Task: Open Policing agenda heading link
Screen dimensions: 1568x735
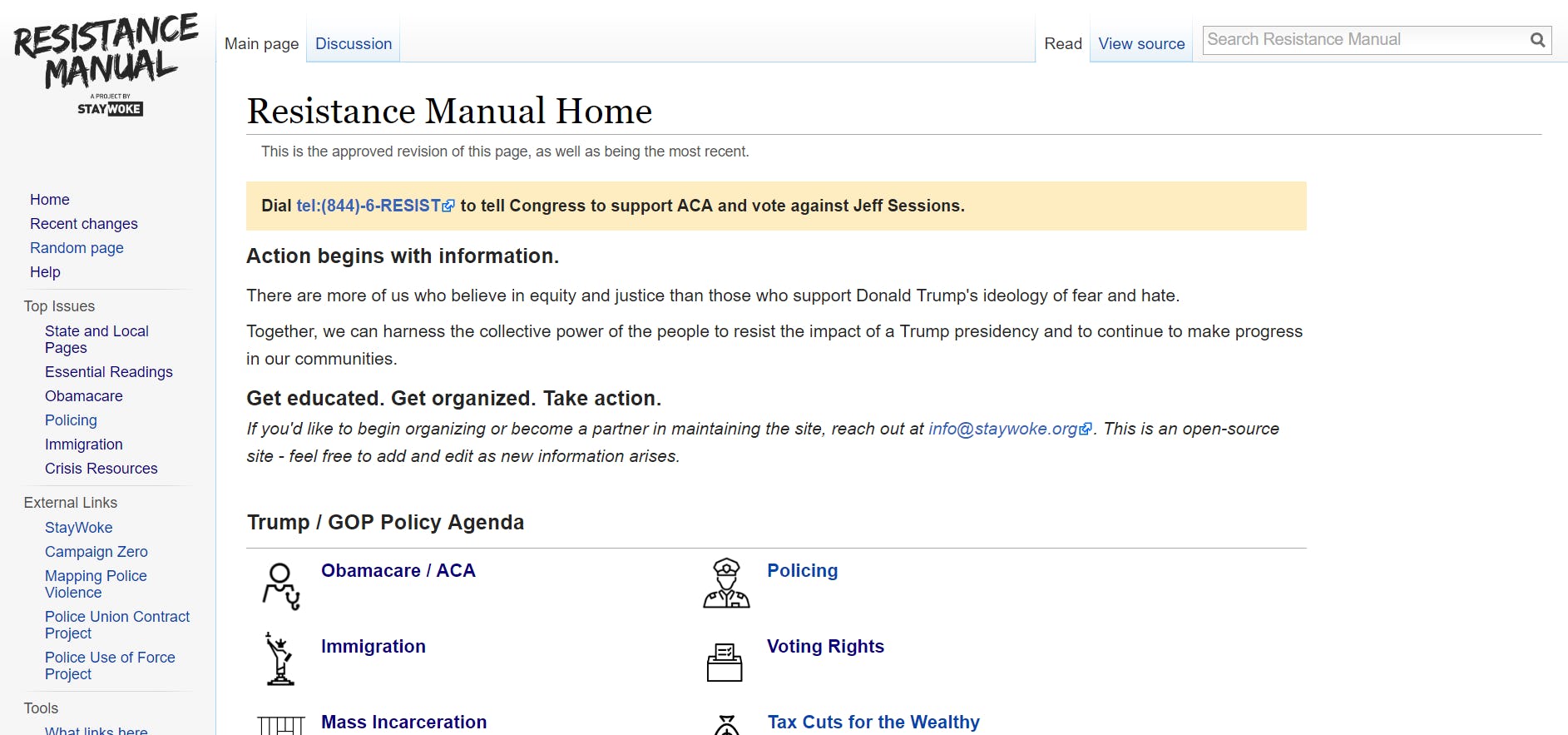Action: 803,571
